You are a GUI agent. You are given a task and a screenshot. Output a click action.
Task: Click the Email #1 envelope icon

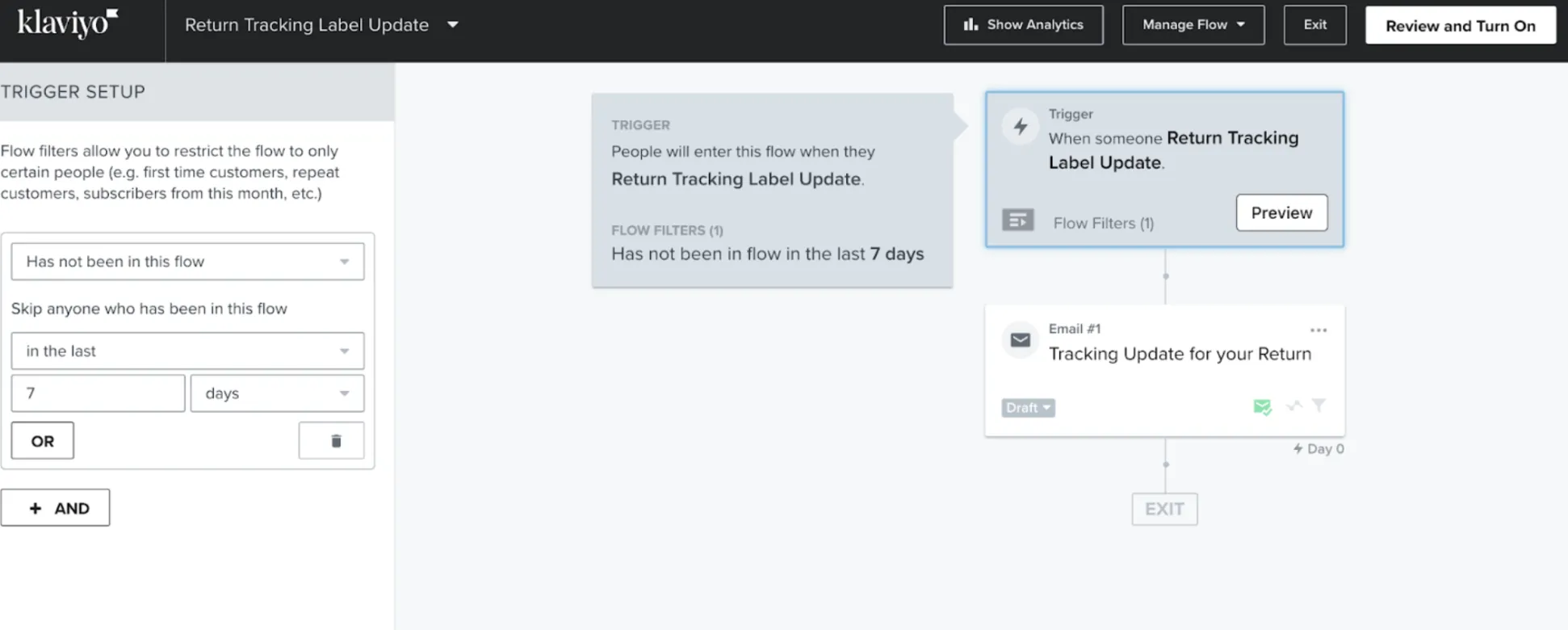click(1021, 340)
